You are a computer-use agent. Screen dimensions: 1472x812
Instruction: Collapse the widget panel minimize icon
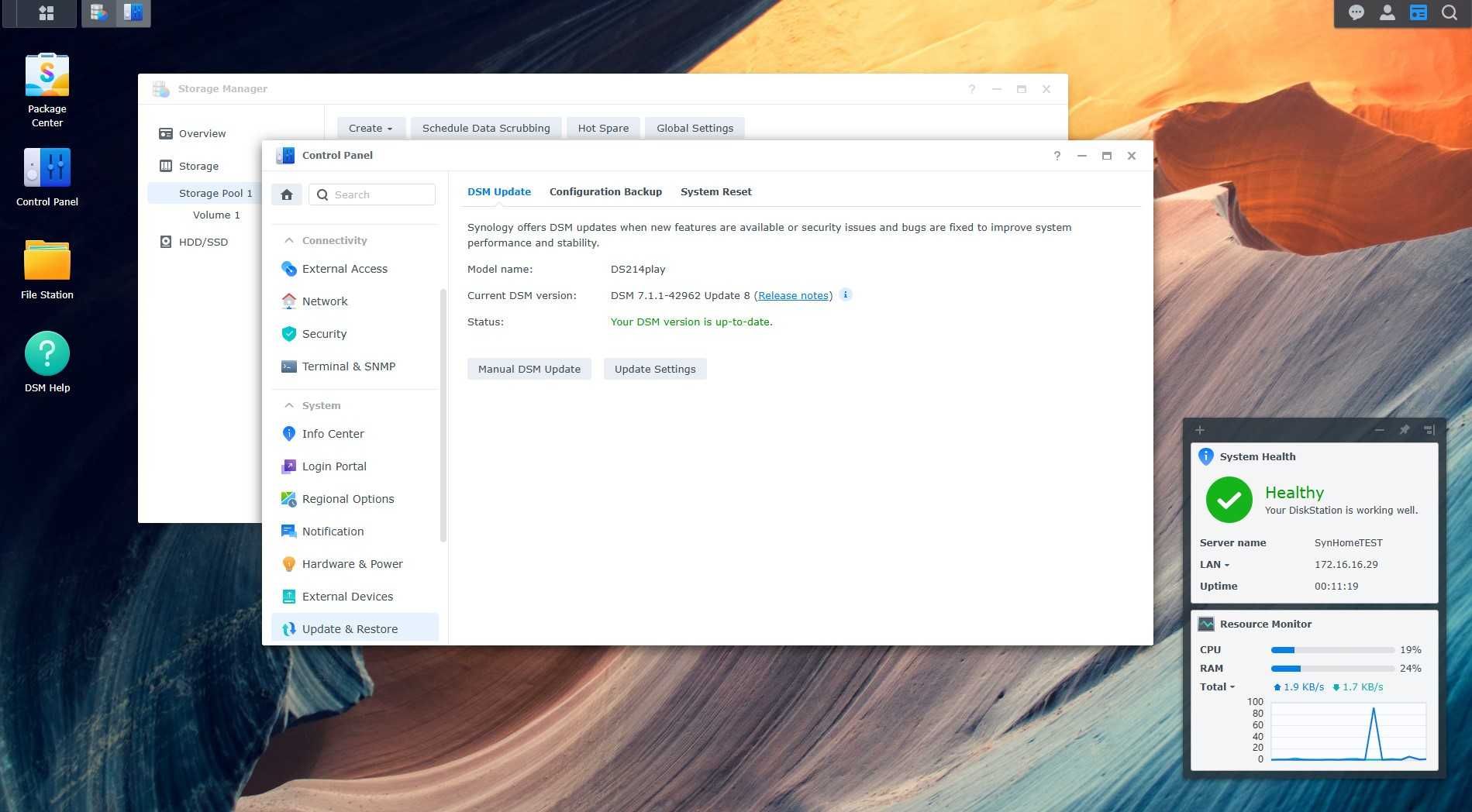click(1380, 430)
